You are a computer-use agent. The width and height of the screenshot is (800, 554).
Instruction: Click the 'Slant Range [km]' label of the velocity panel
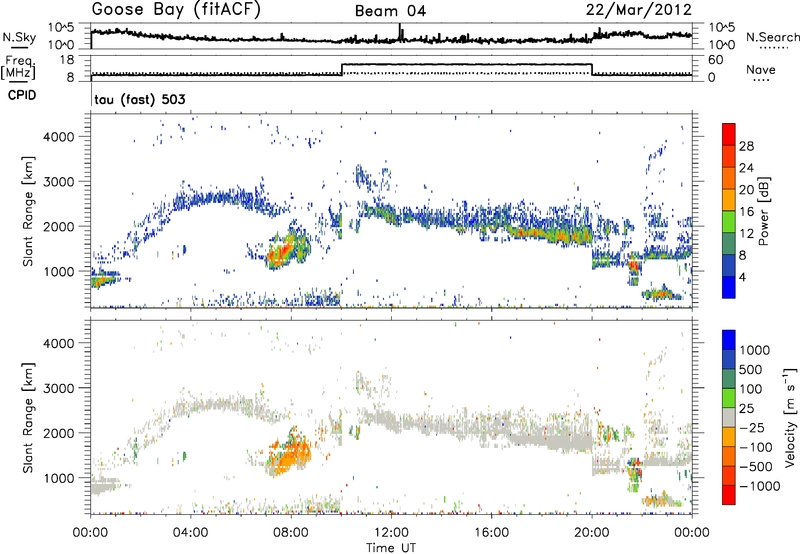[28, 418]
